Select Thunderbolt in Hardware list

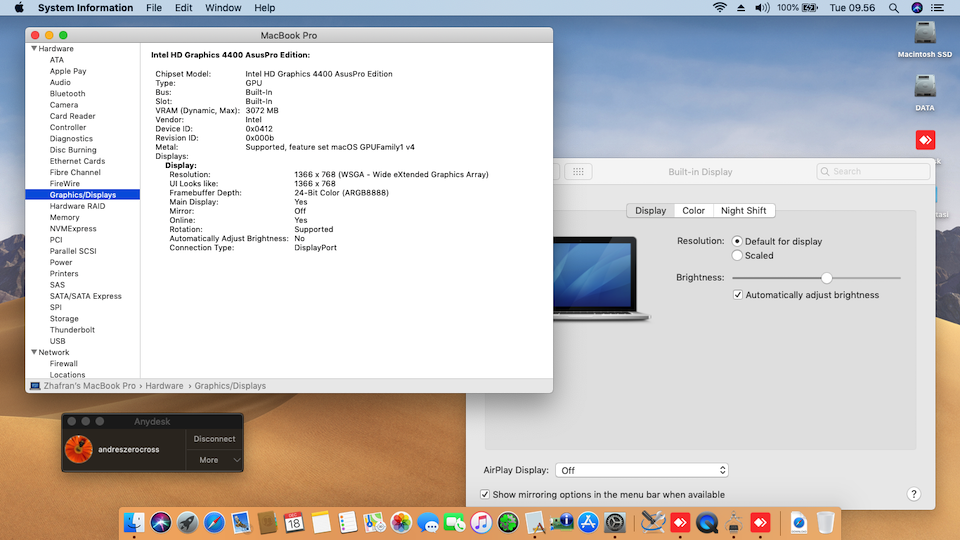(72, 330)
